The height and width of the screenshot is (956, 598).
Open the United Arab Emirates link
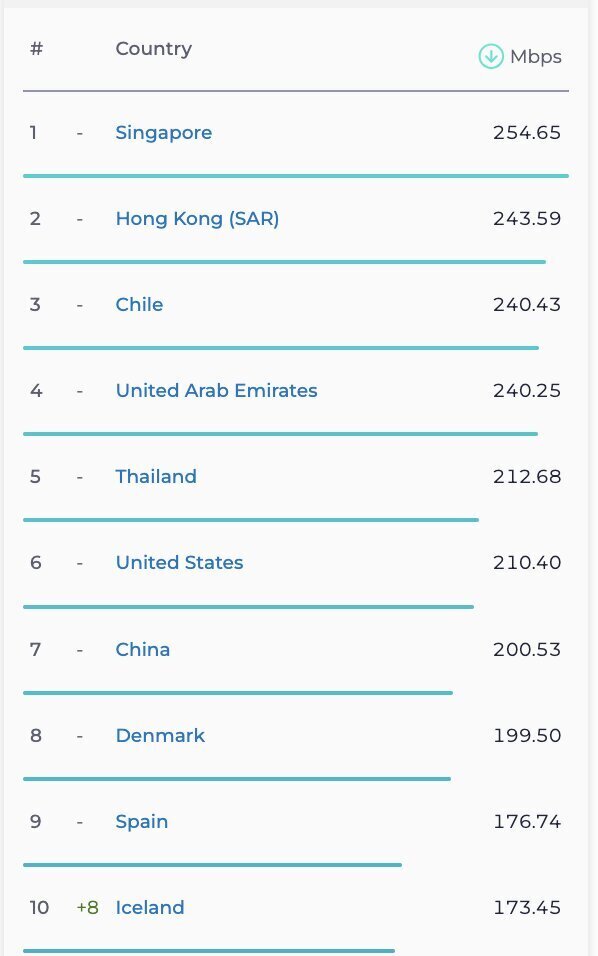pos(216,390)
